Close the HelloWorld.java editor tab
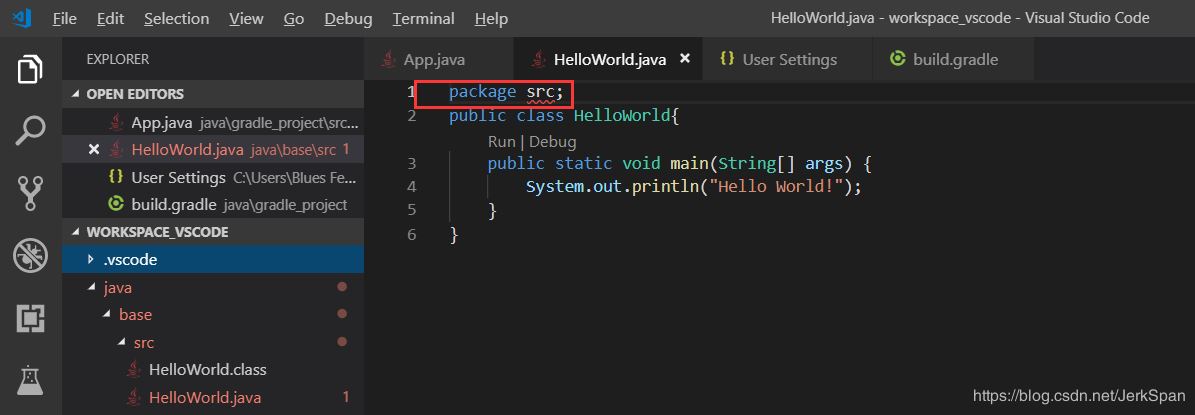 pyautogui.click(x=684, y=59)
